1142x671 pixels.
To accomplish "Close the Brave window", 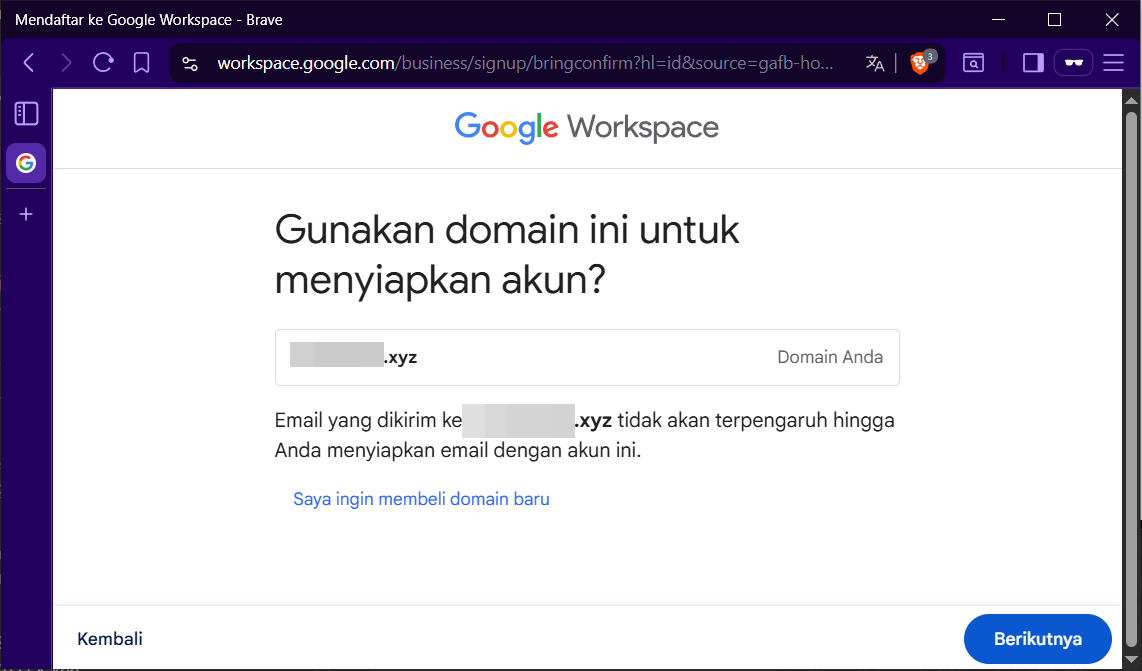I will [1111, 20].
